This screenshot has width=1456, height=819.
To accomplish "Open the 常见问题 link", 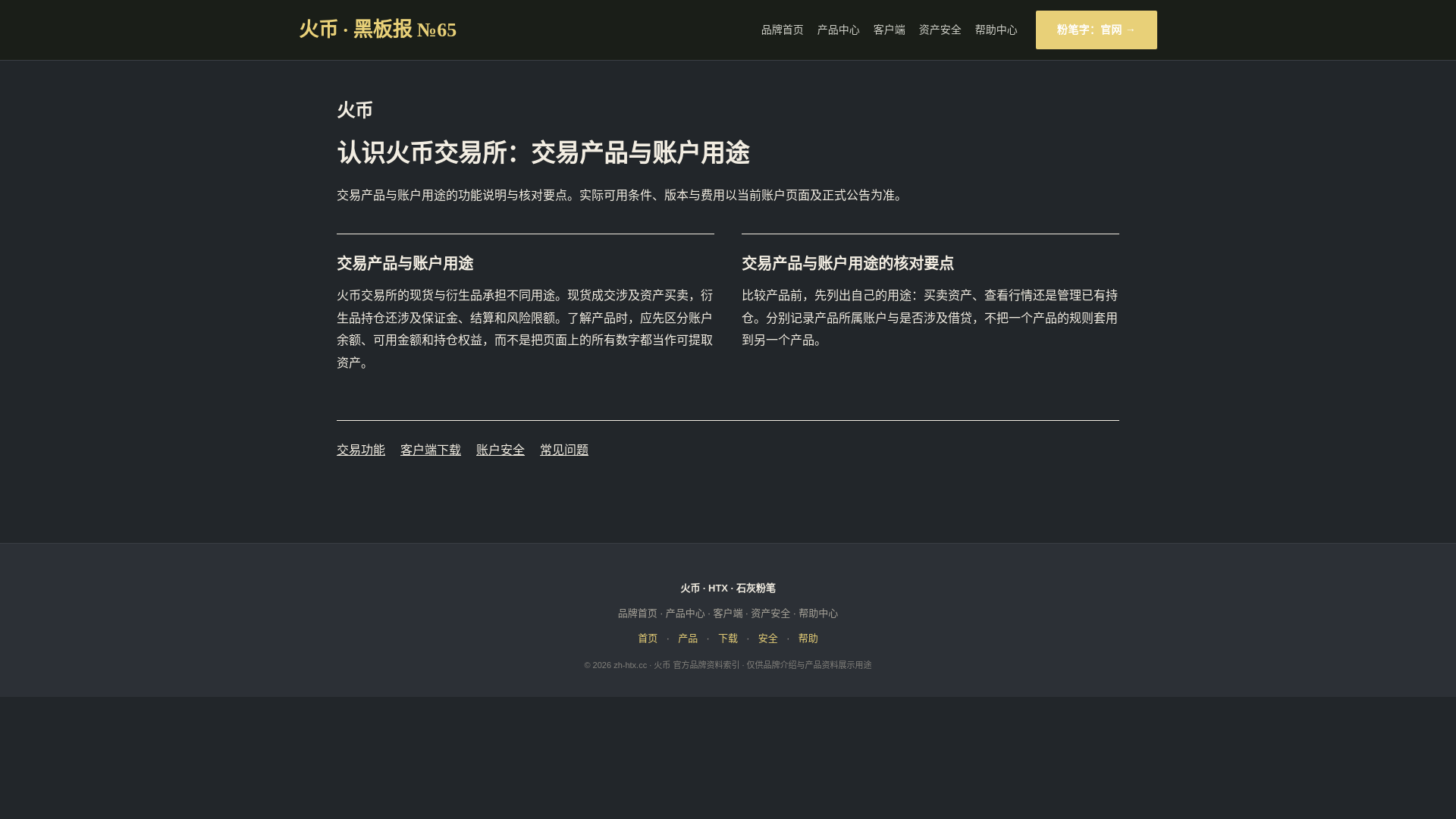I will coord(564,450).
